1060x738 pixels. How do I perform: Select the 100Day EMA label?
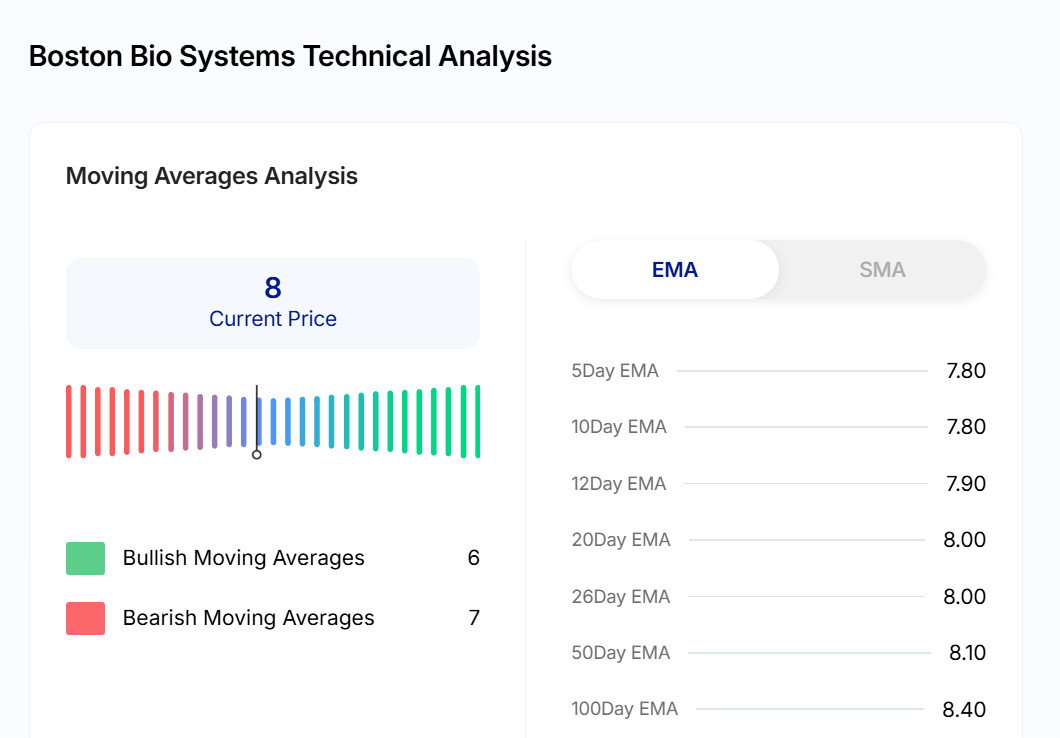coord(624,709)
